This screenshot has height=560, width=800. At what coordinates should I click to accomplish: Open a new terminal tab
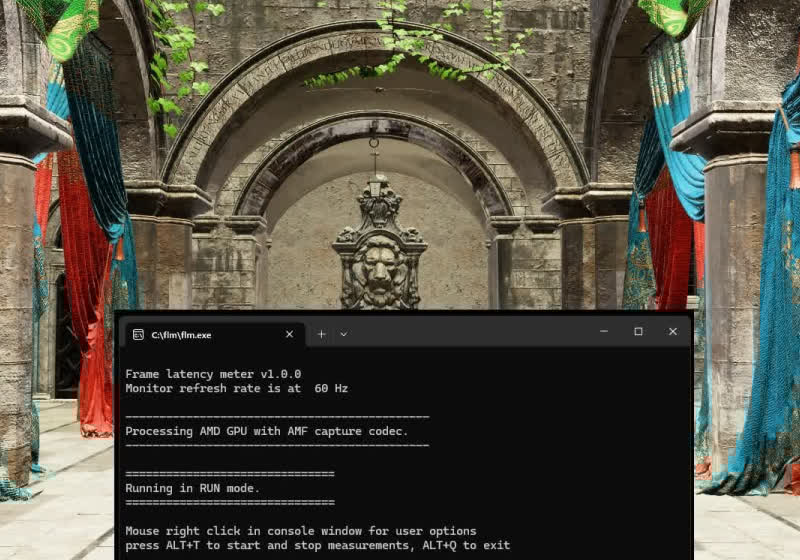321,334
